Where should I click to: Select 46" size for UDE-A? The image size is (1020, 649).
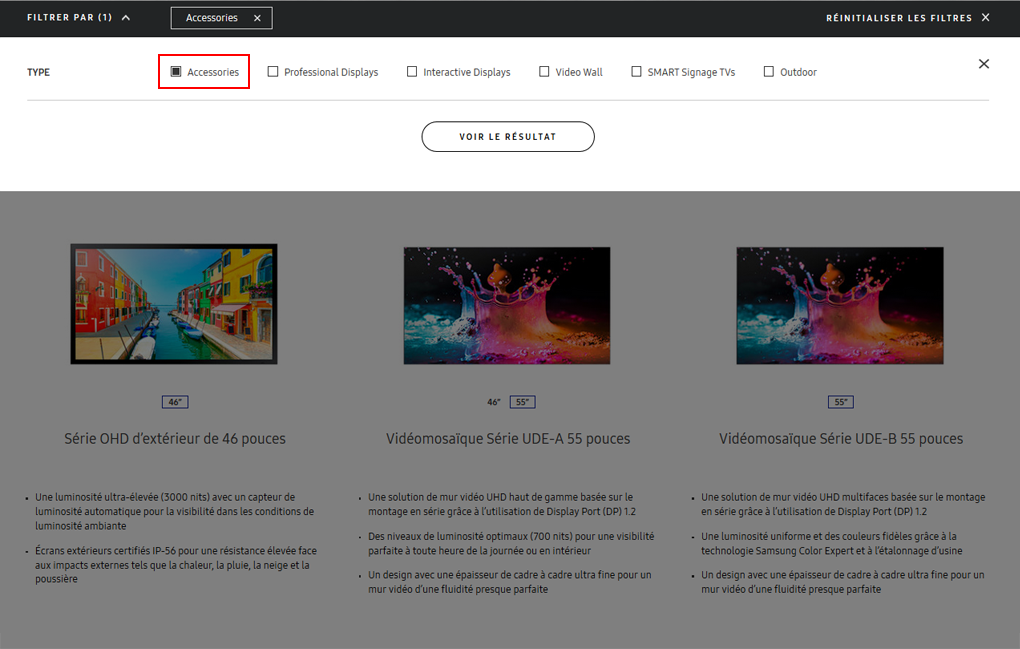coord(494,402)
